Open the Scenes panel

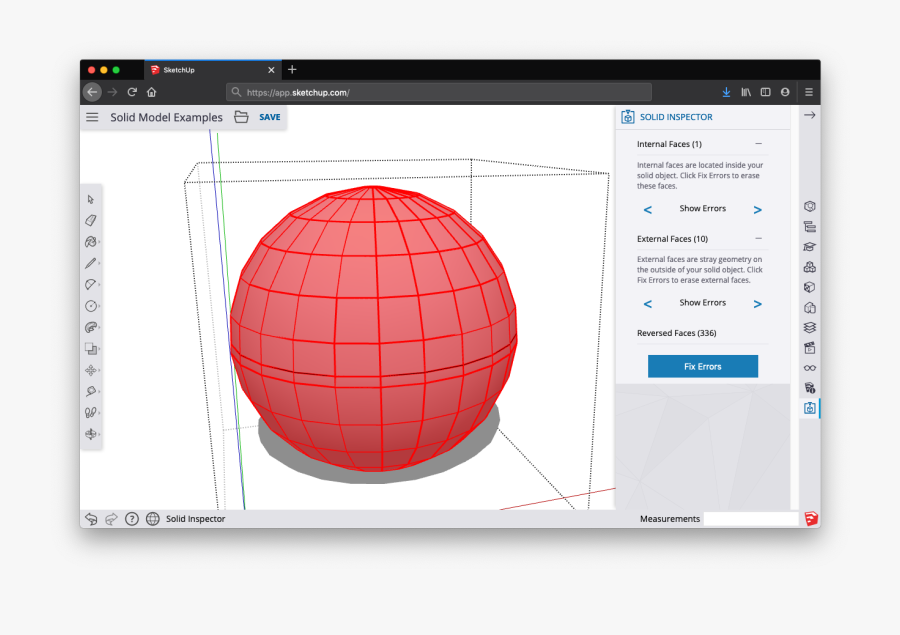coord(809,348)
